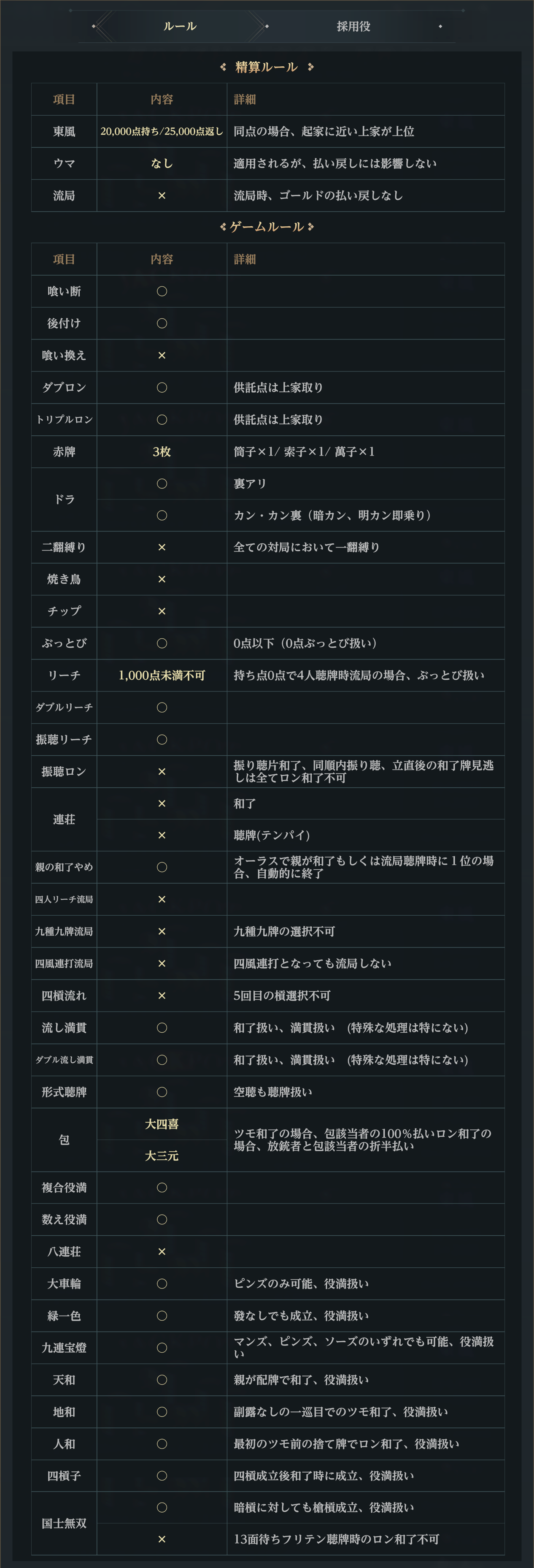Image resolution: width=534 pixels, height=1568 pixels.
Task: Click the cross mark in the 焼き鳥 row
Action: (162, 579)
